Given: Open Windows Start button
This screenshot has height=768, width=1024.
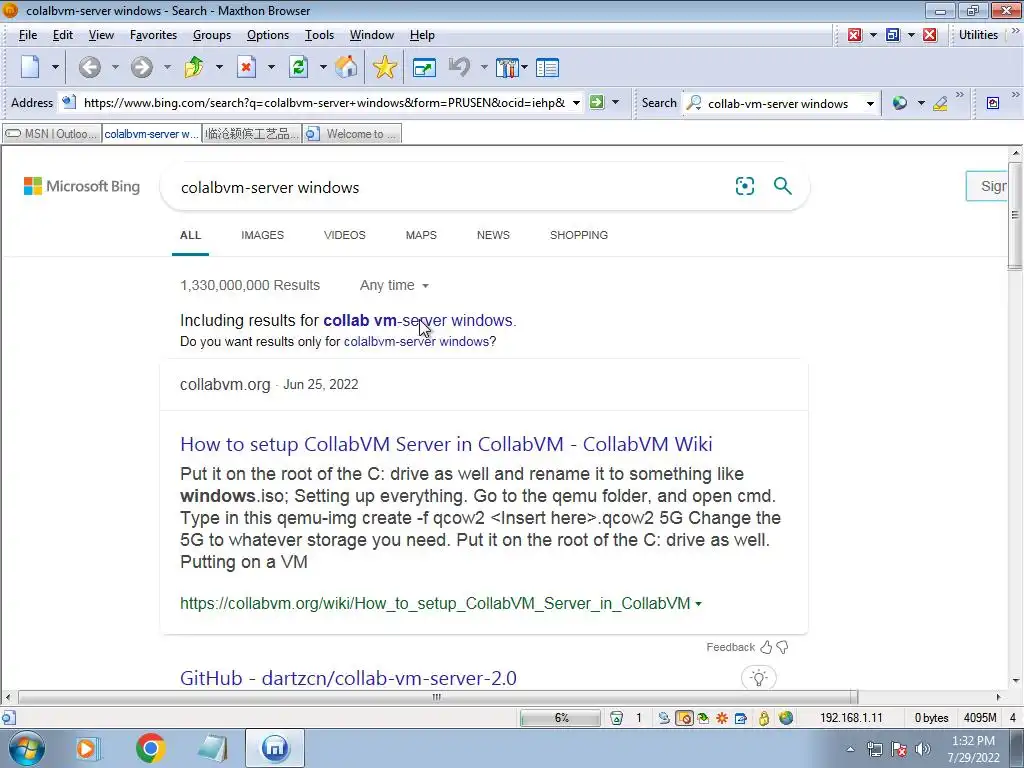Looking at the screenshot, I should tap(27, 748).
